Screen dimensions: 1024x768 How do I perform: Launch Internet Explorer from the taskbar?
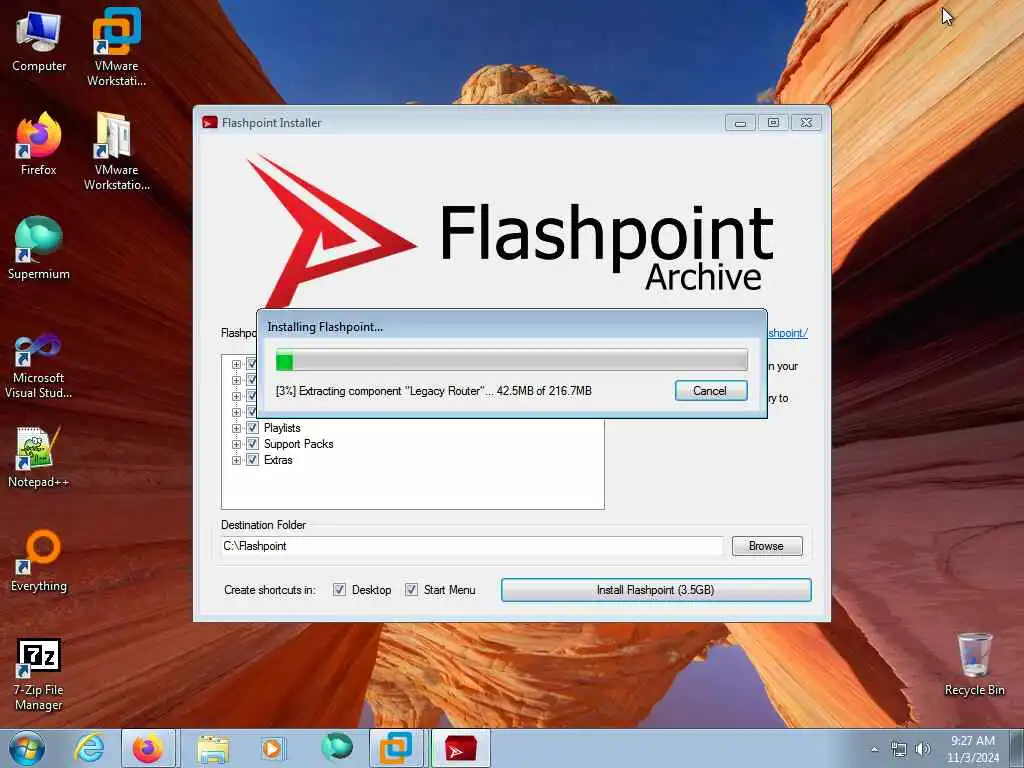point(89,748)
